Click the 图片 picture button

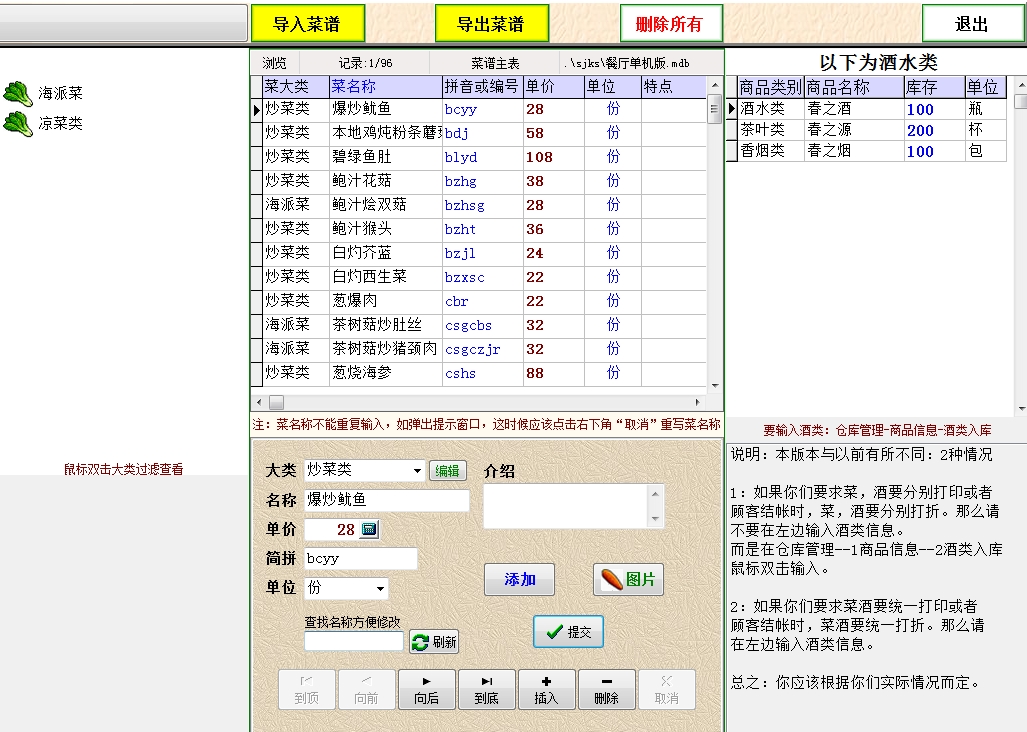click(x=628, y=580)
